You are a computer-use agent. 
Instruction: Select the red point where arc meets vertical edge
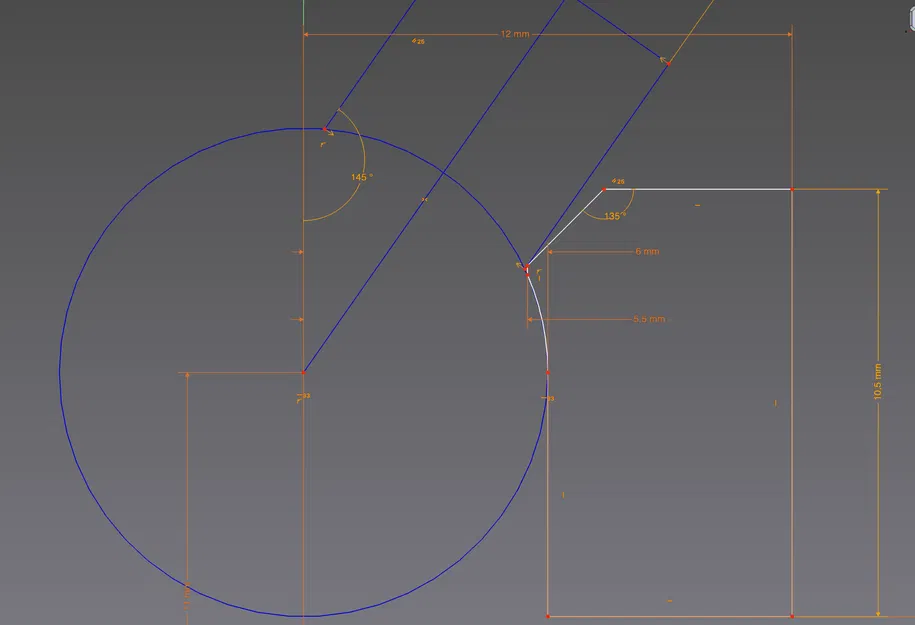click(548, 372)
